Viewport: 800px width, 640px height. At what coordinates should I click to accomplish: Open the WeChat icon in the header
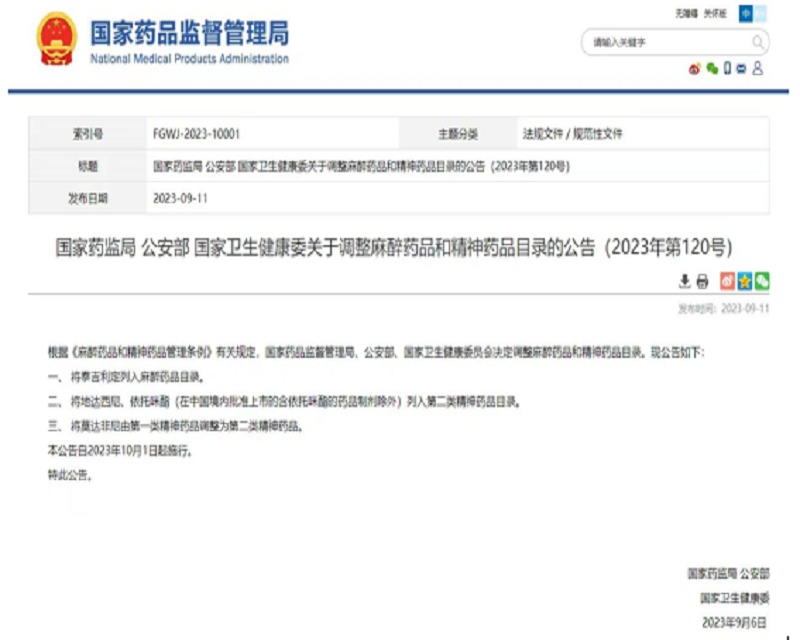(x=711, y=68)
